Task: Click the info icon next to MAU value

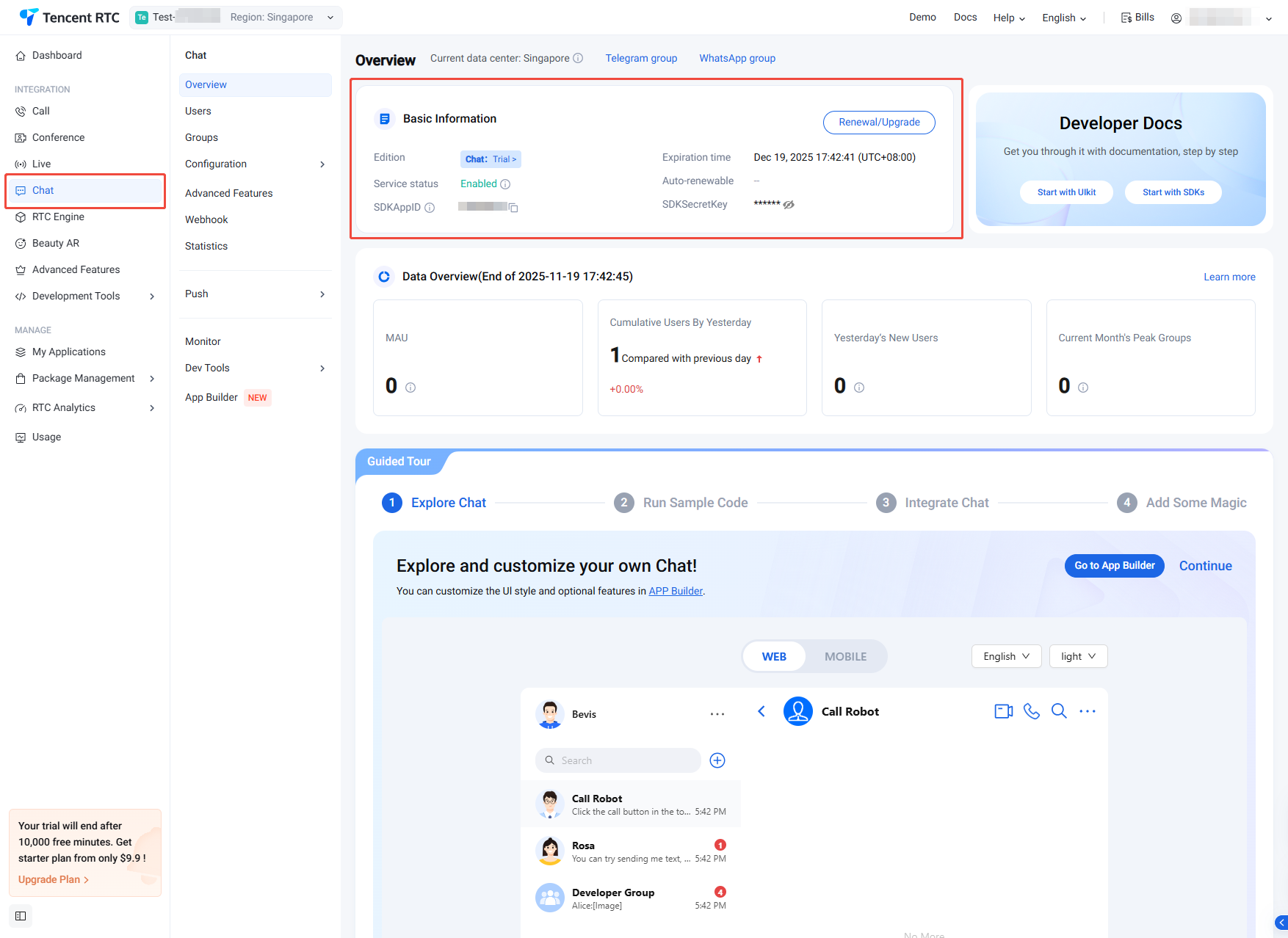Action: (410, 388)
